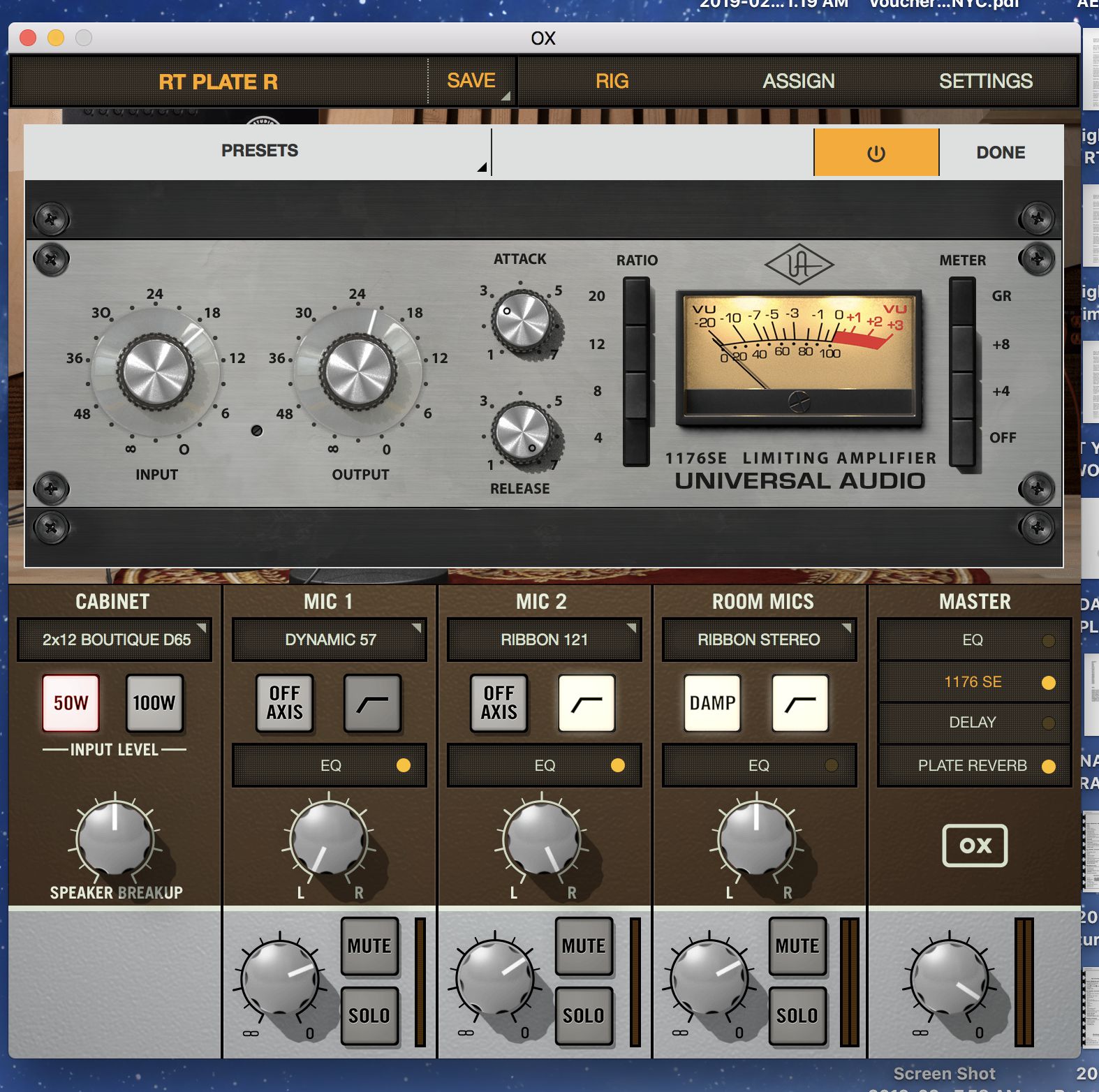Set meter mode to GR
The image size is (1099, 1092).
[x=962, y=300]
